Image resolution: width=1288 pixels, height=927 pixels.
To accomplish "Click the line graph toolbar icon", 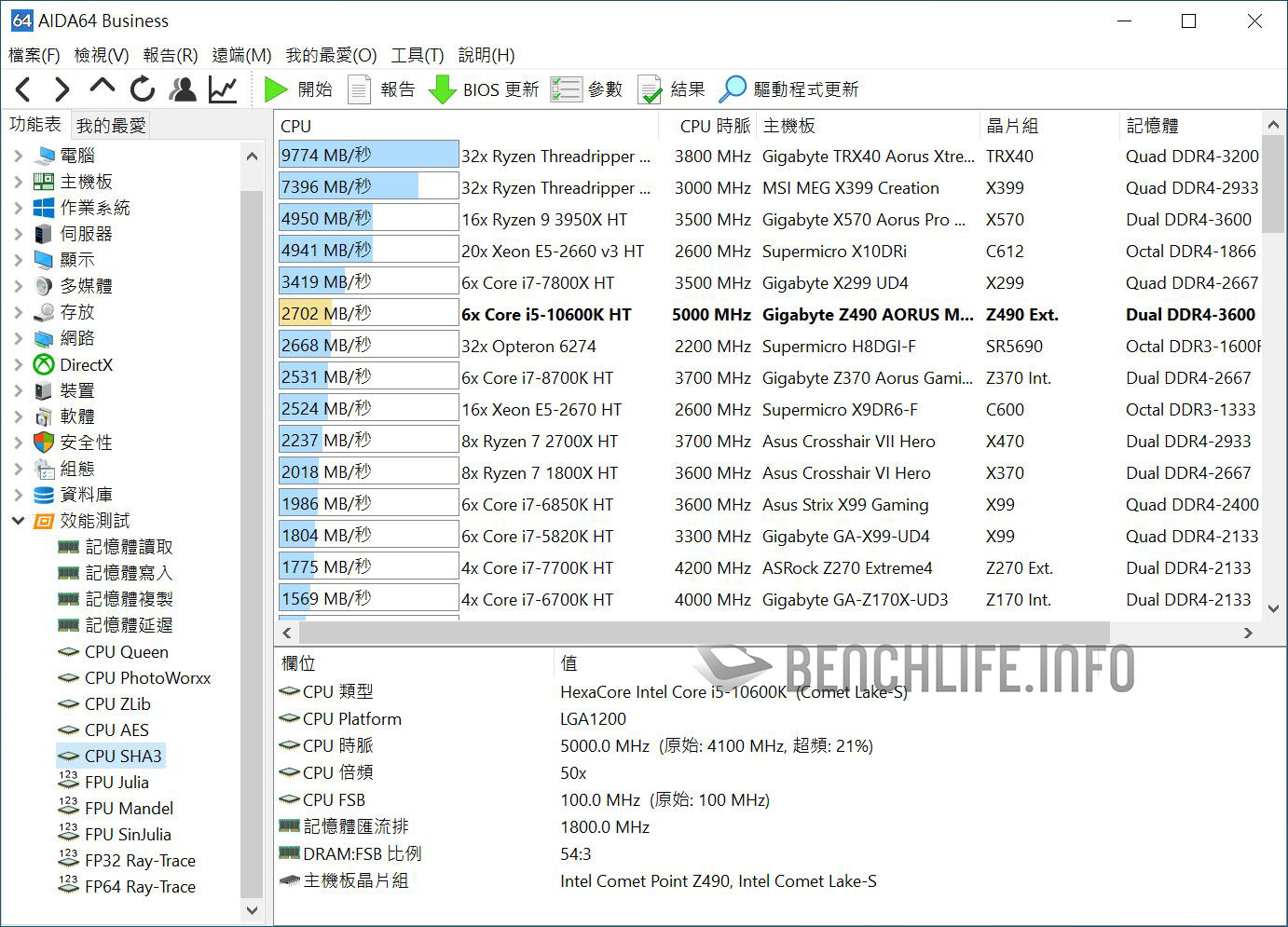I will coord(223,89).
